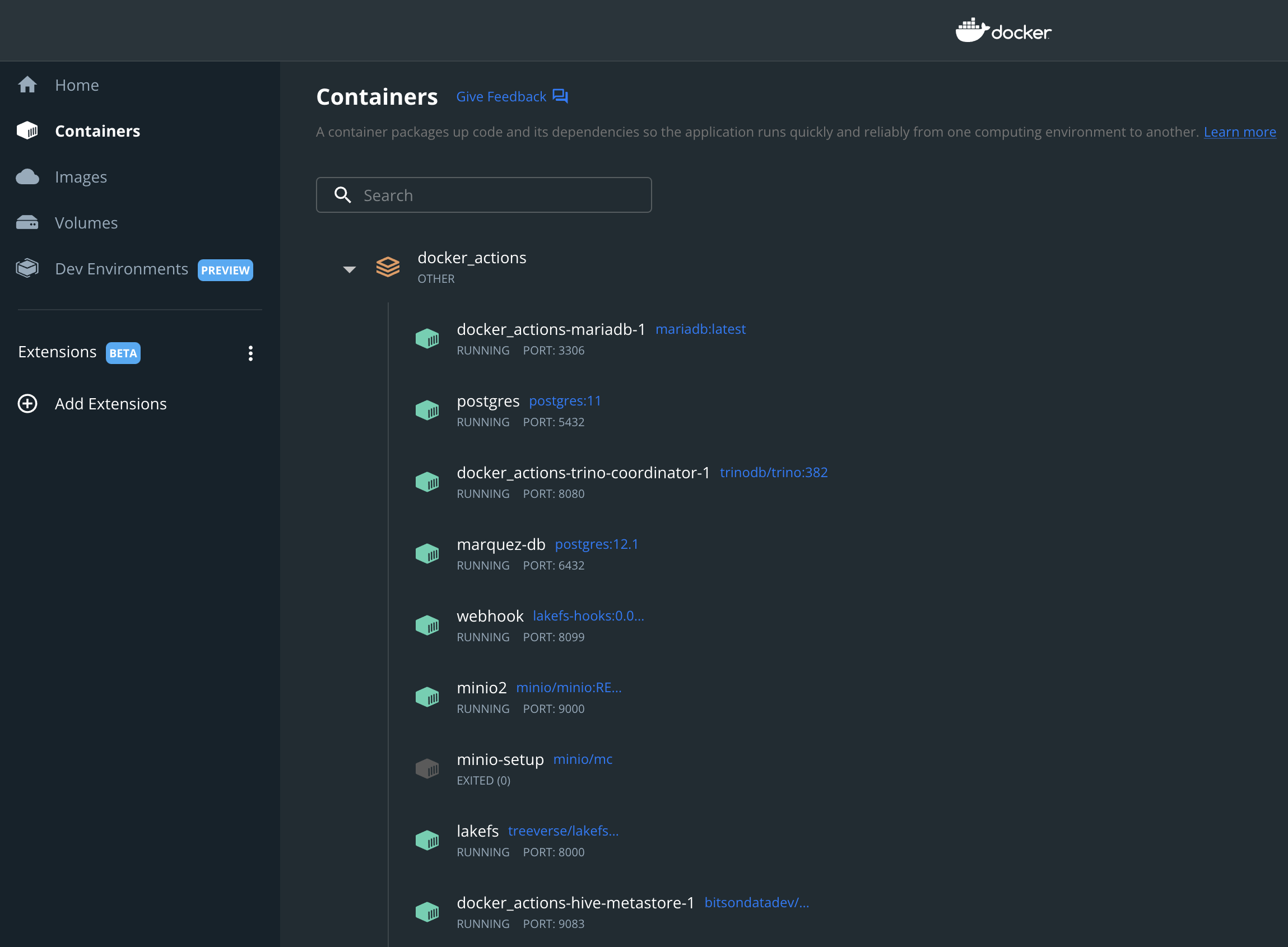Open the Extensions three-dot menu
The width and height of the screenshot is (1288, 947).
pos(250,353)
